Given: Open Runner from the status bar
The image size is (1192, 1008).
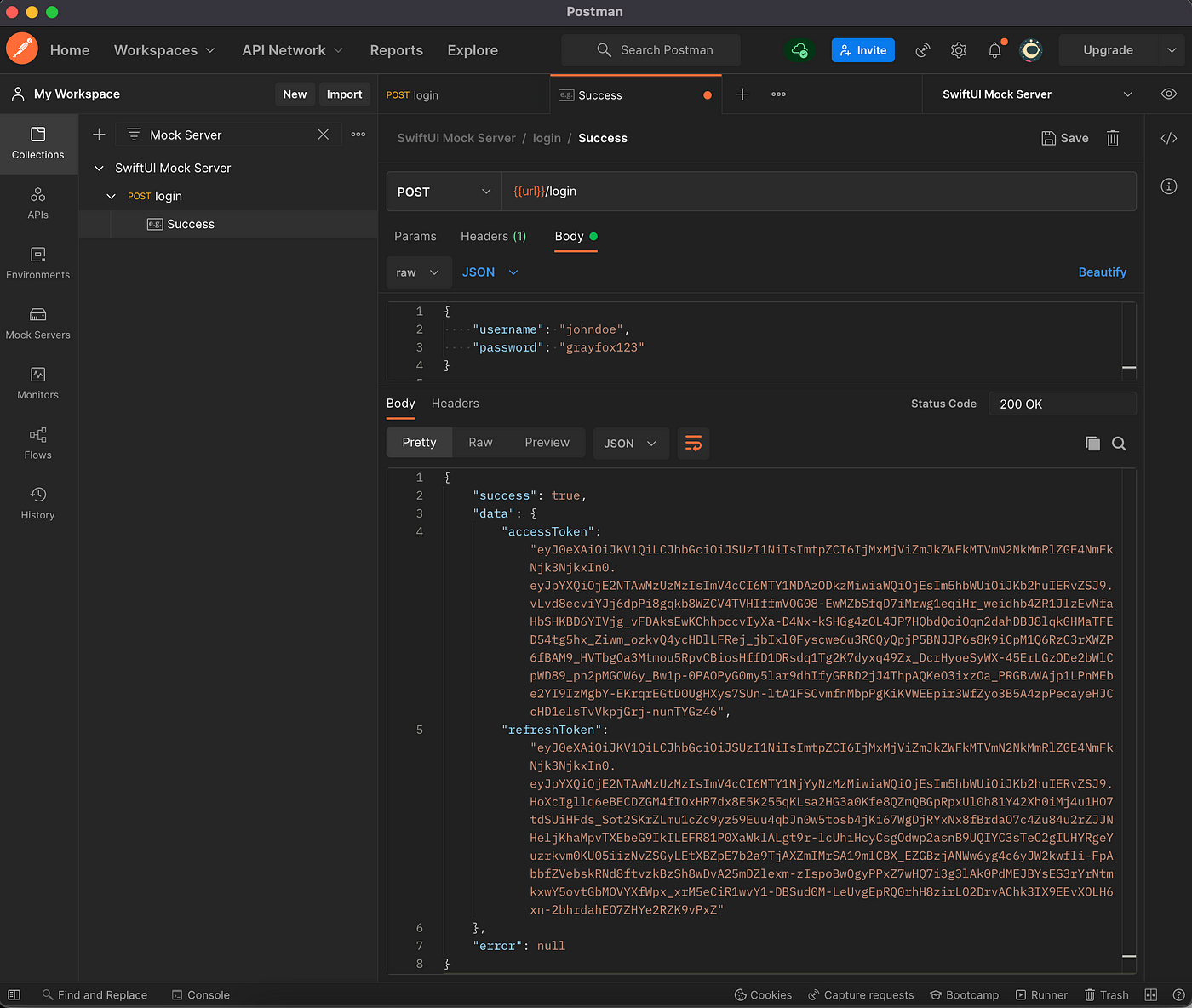Looking at the screenshot, I should 1041,994.
